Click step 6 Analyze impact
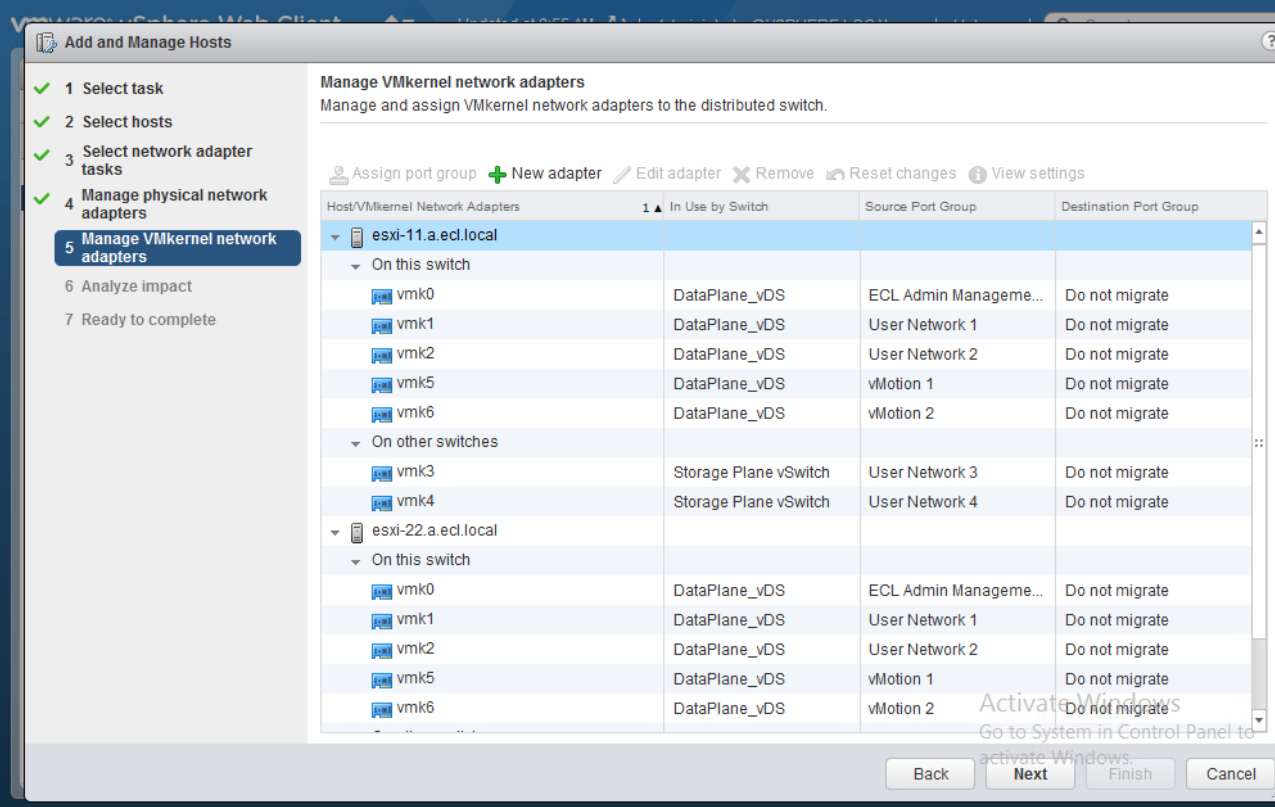 pyautogui.click(x=128, y=286)
